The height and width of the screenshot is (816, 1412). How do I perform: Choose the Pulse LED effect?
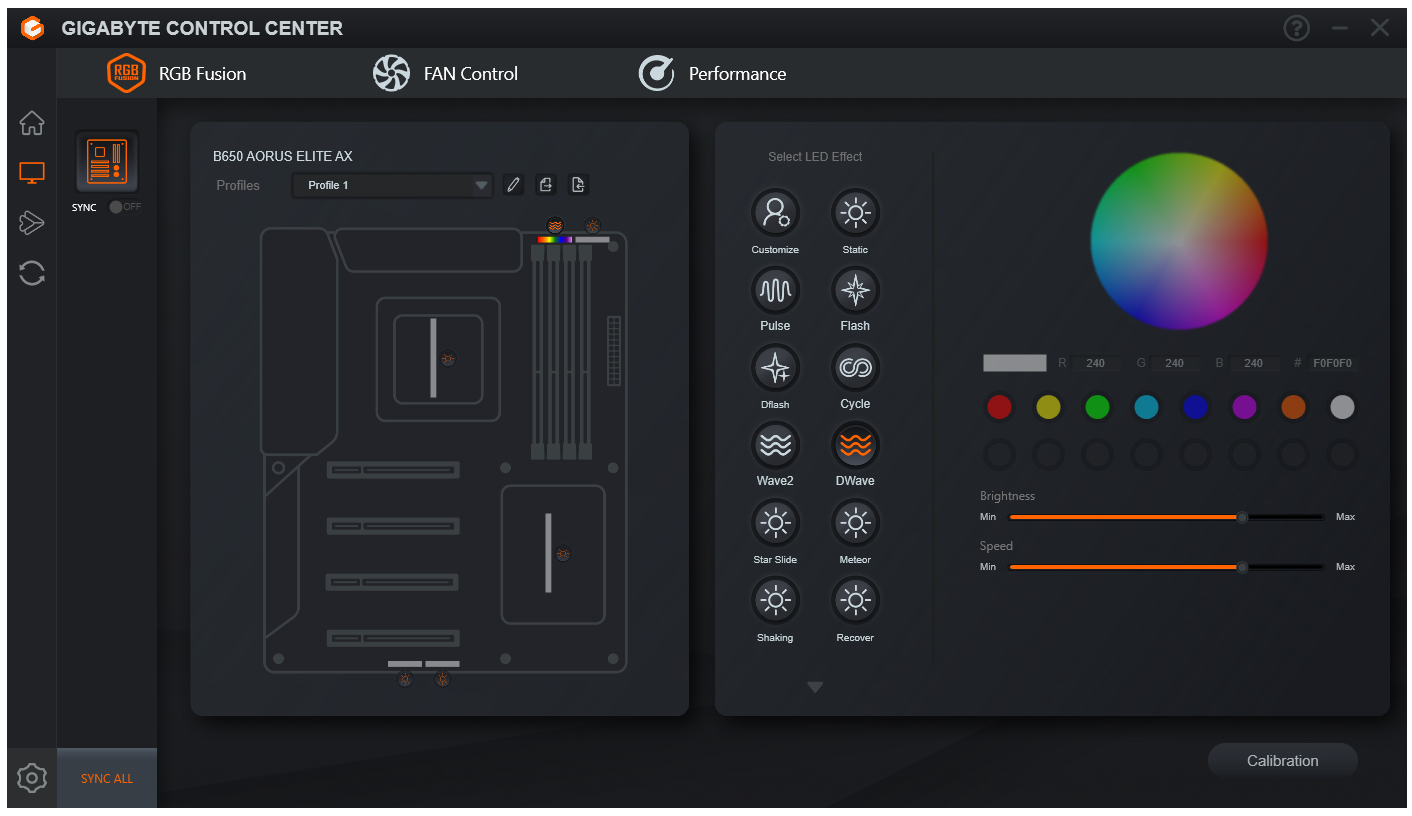tap(775, 290)
